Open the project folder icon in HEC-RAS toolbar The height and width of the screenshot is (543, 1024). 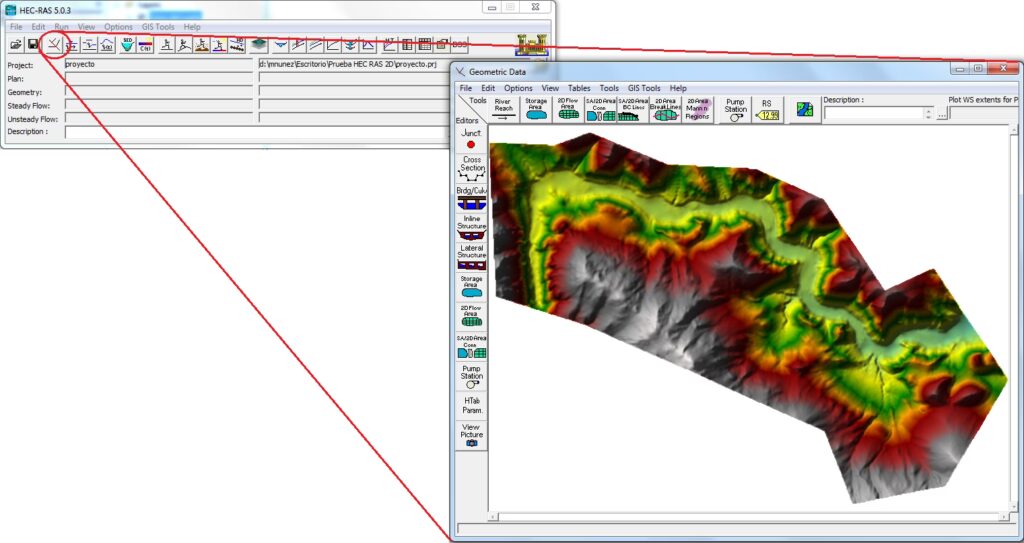click(16, 44)
